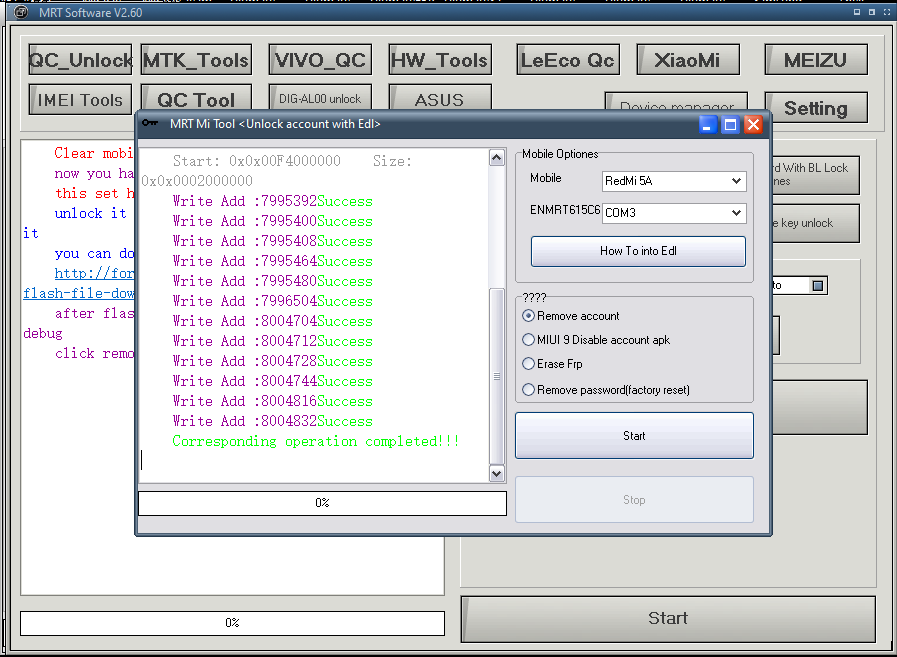Screen dimensions: 897x657
Task: Click the key icon of MRT Mi Tool dialog
Action: point(150,123)
